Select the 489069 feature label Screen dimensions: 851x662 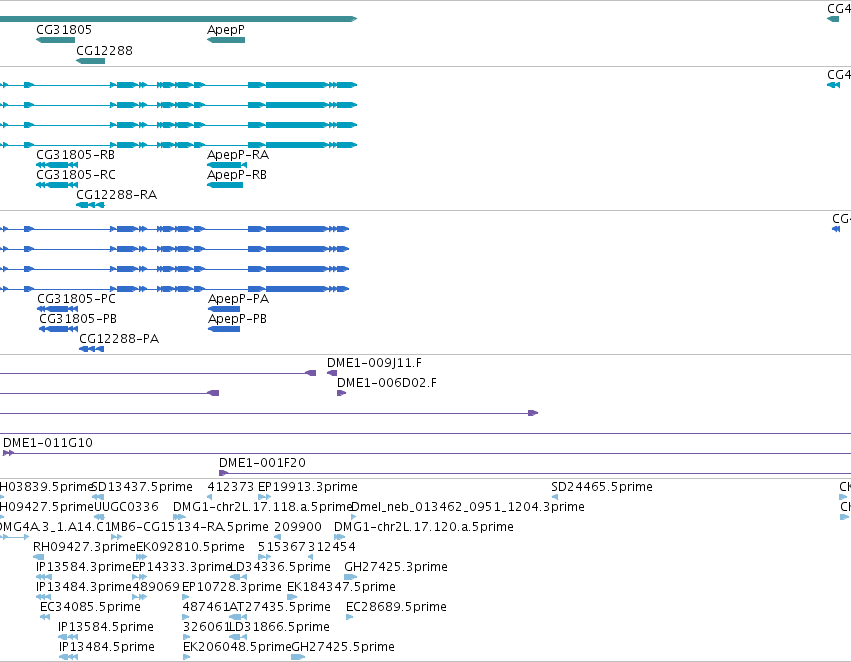point(156,587)
